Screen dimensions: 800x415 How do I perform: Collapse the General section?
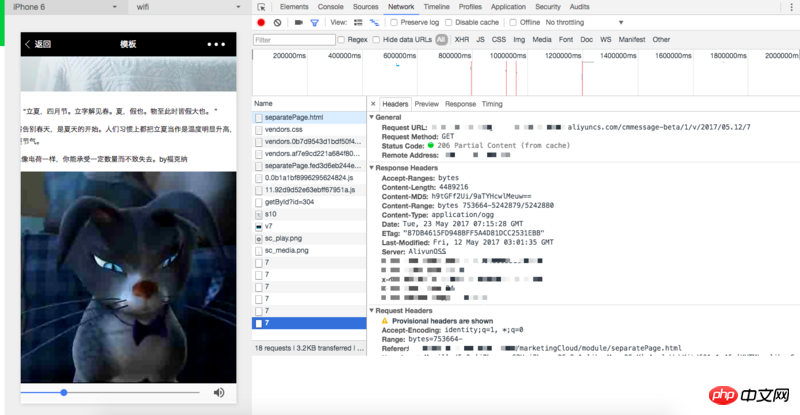click(x=372, y=117)
